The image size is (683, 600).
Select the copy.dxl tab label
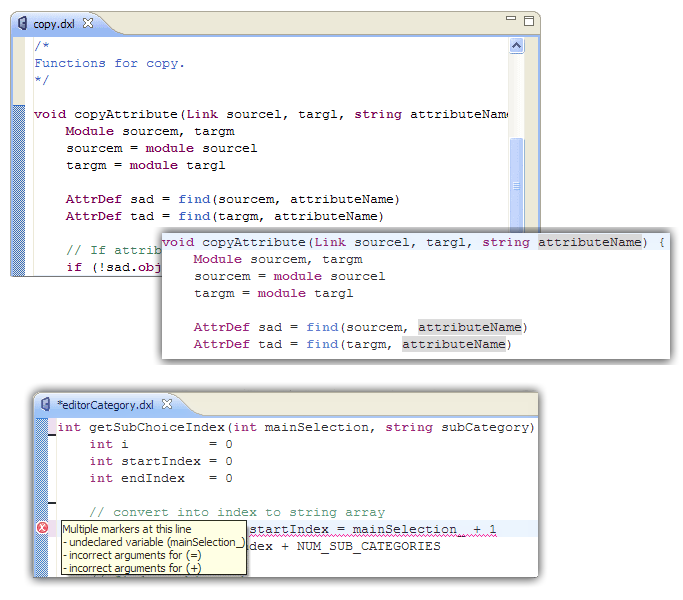[54, 24]
